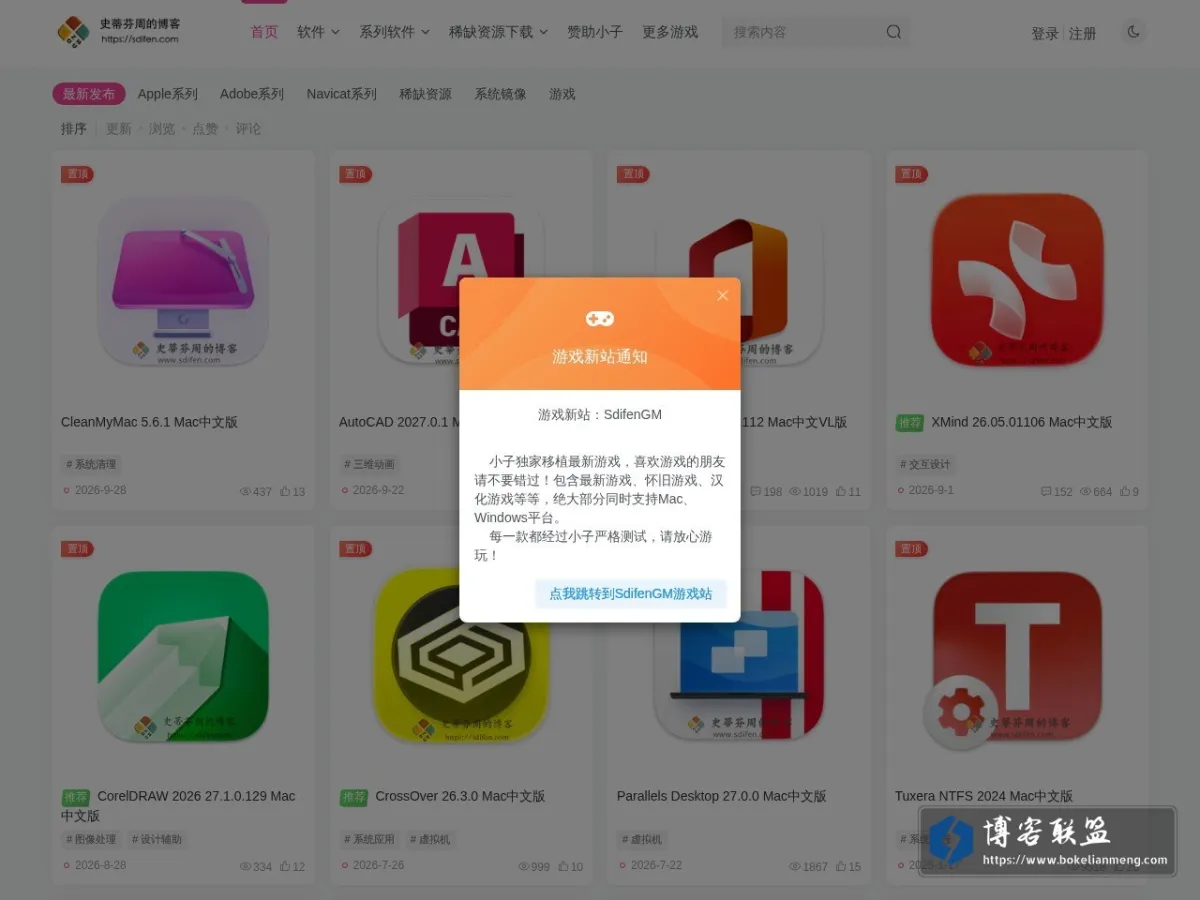Focus the 搜索内容 search field
1200x900 pixels.
point(803,32)
